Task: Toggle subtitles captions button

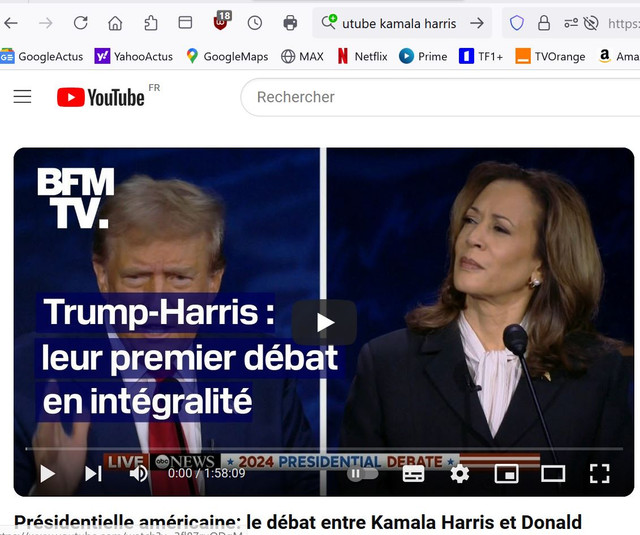Action: coord(413,474)
